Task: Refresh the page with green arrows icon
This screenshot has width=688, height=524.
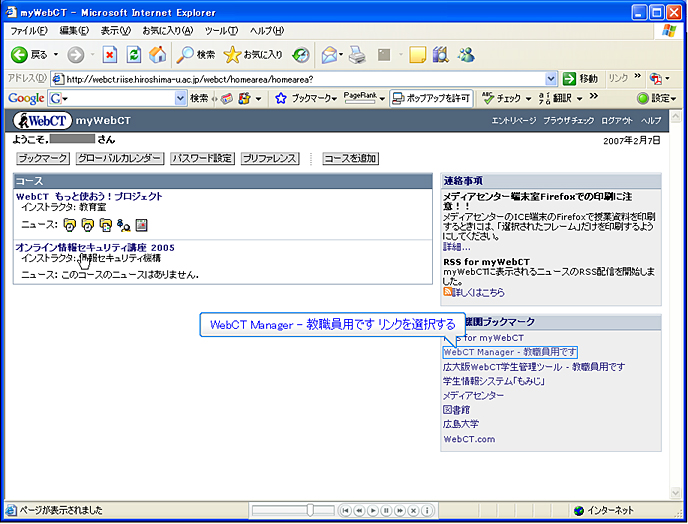Action: click(133, 55)
